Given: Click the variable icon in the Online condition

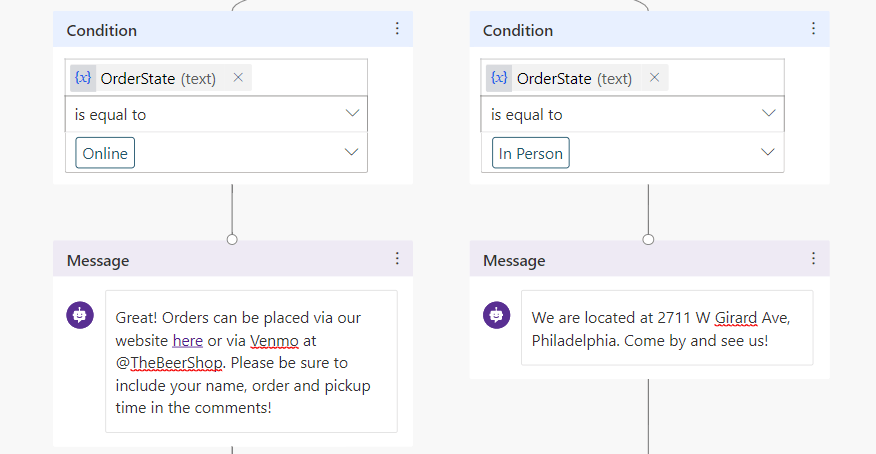Looking at the screenshot, I should pyautogui.click(x=83, y=78).
